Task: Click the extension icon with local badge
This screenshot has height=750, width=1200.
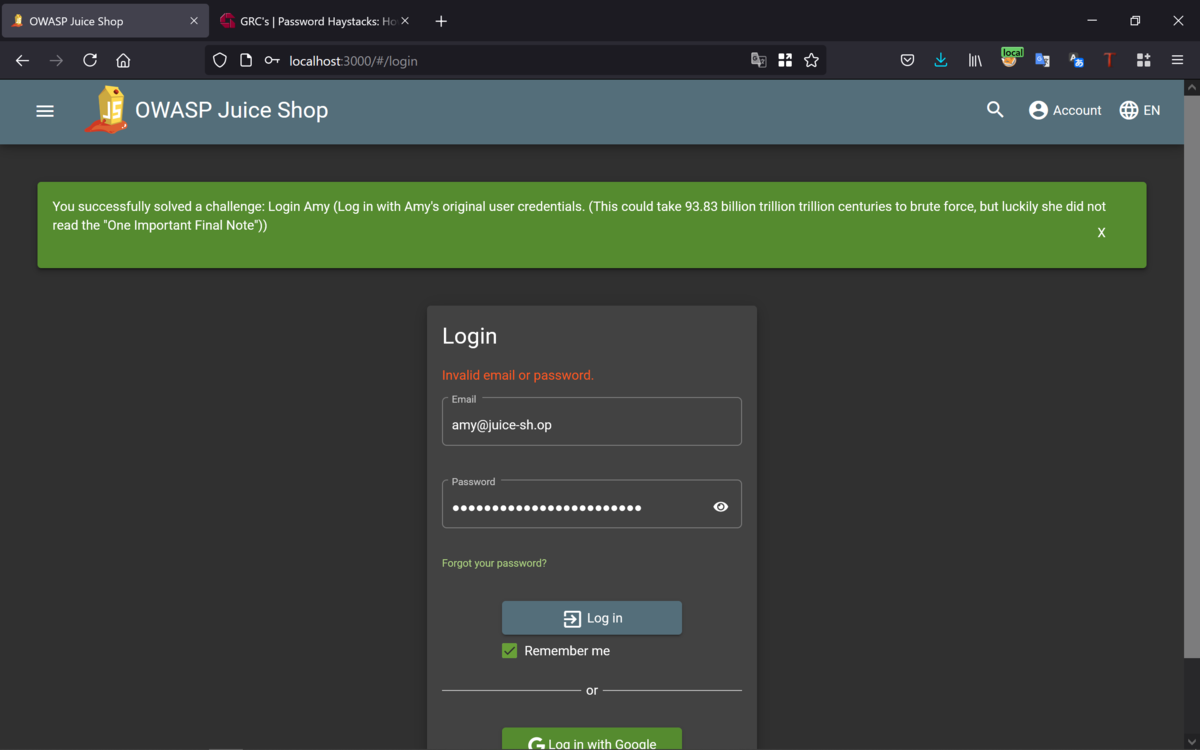Action: point(1010,59)
